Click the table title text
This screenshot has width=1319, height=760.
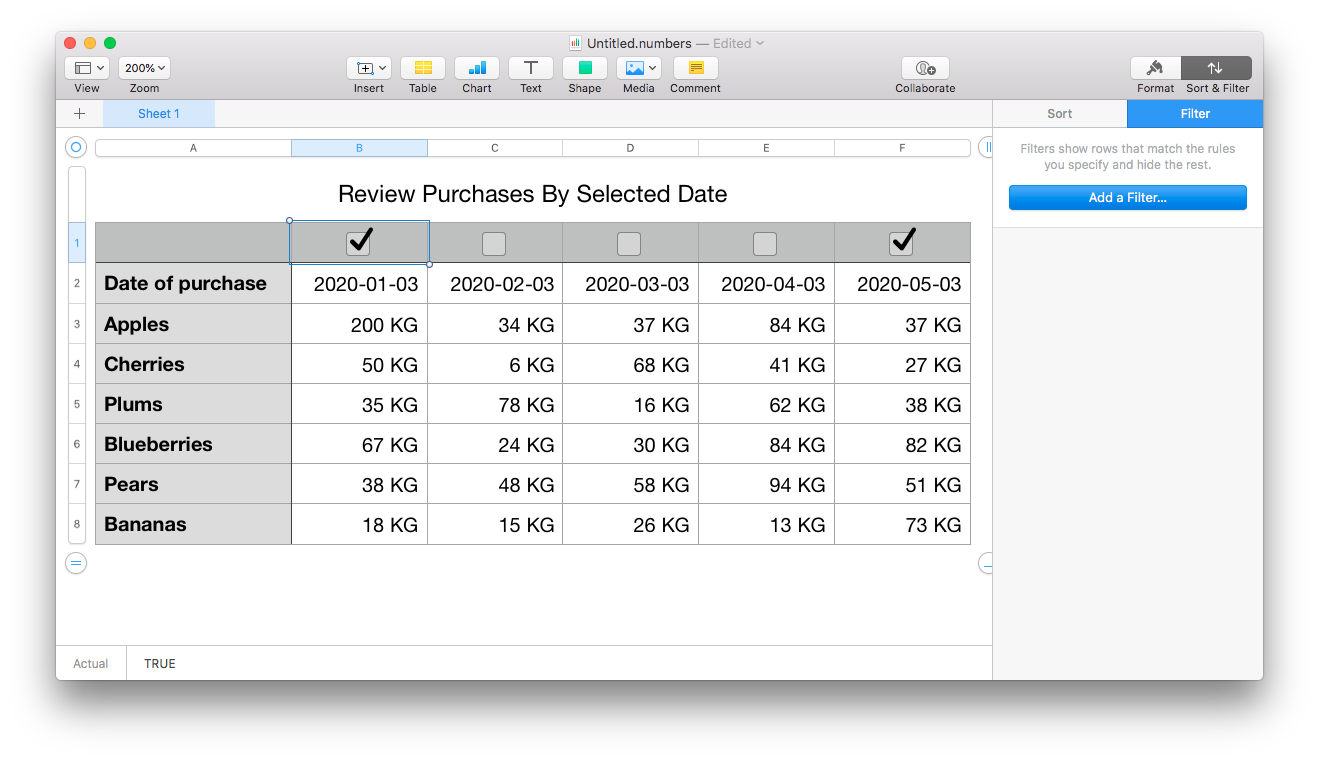pos(533,194)
